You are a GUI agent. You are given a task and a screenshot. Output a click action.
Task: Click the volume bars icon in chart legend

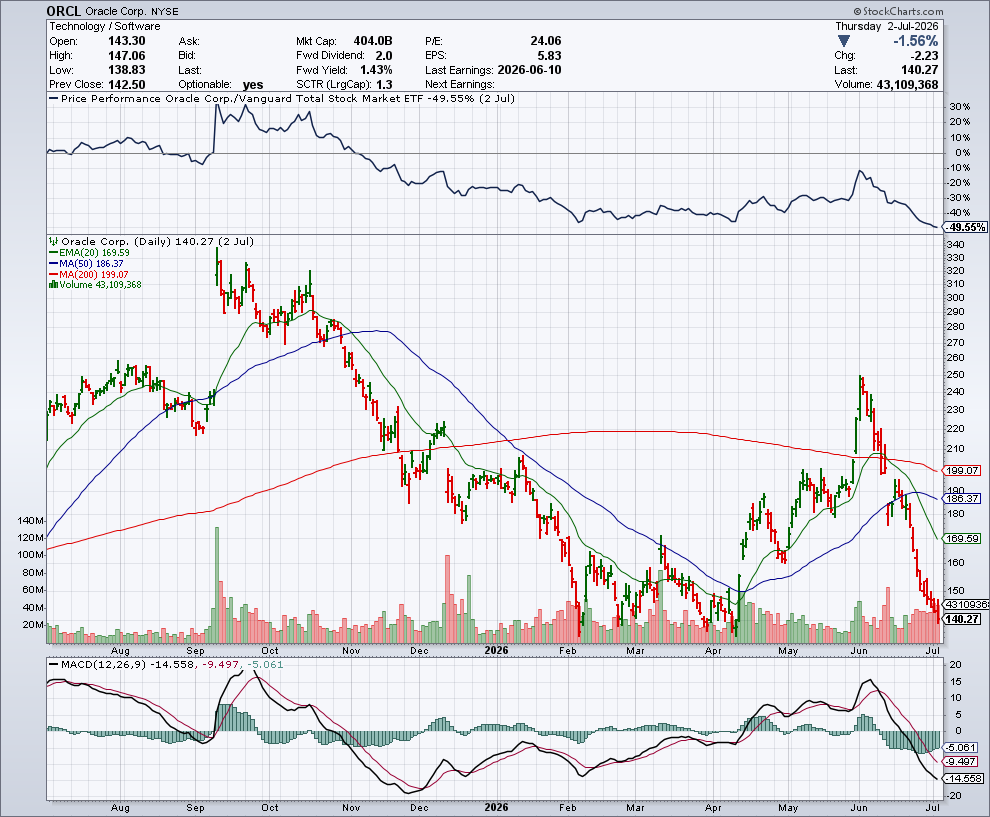point(54,285)
